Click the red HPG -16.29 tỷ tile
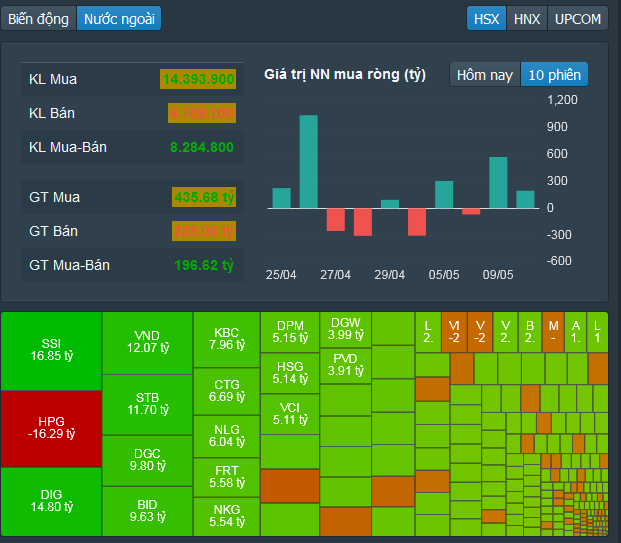 click(x=51, y=429)
